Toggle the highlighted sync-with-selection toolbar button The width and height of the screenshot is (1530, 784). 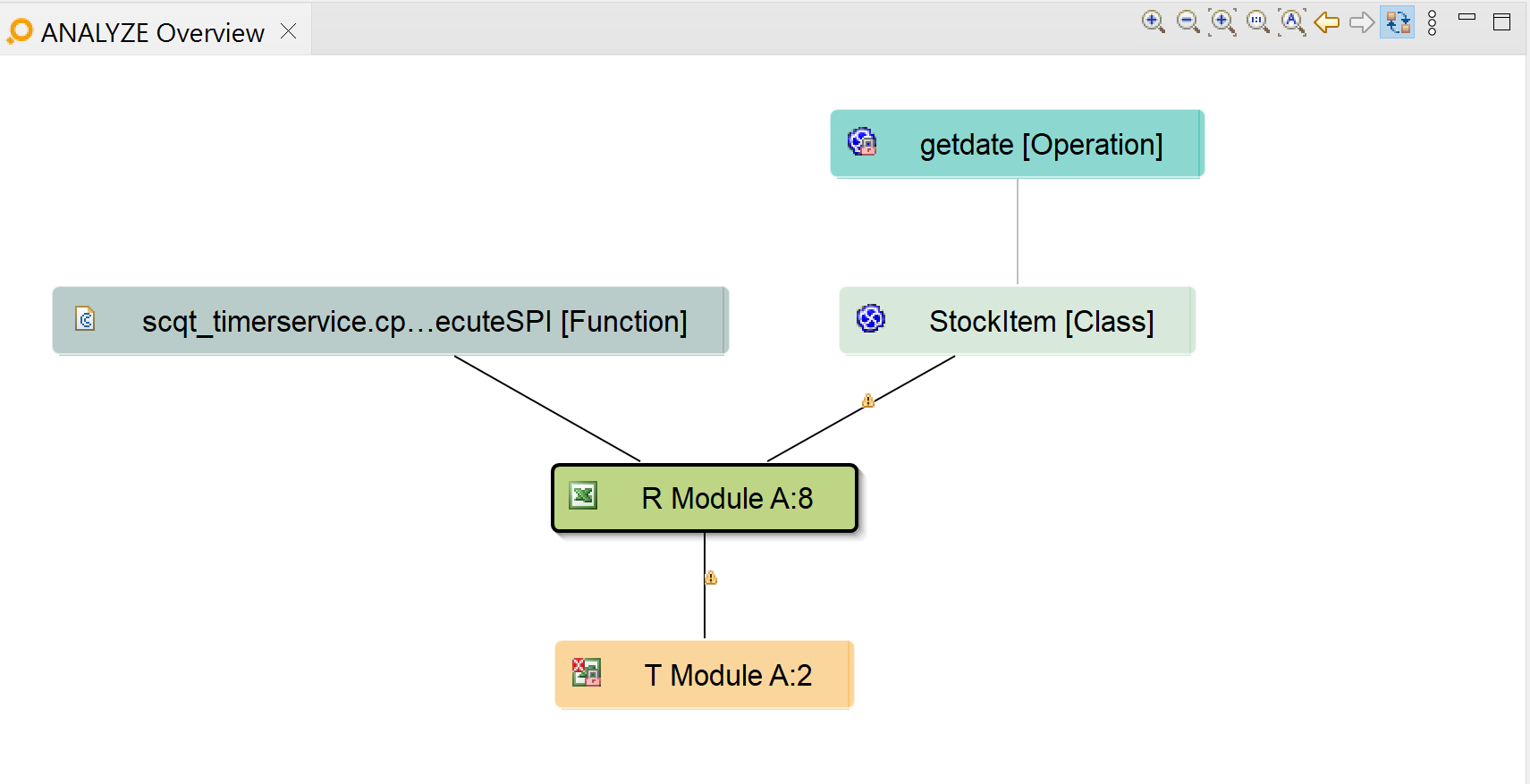[x=1398, y=22]
